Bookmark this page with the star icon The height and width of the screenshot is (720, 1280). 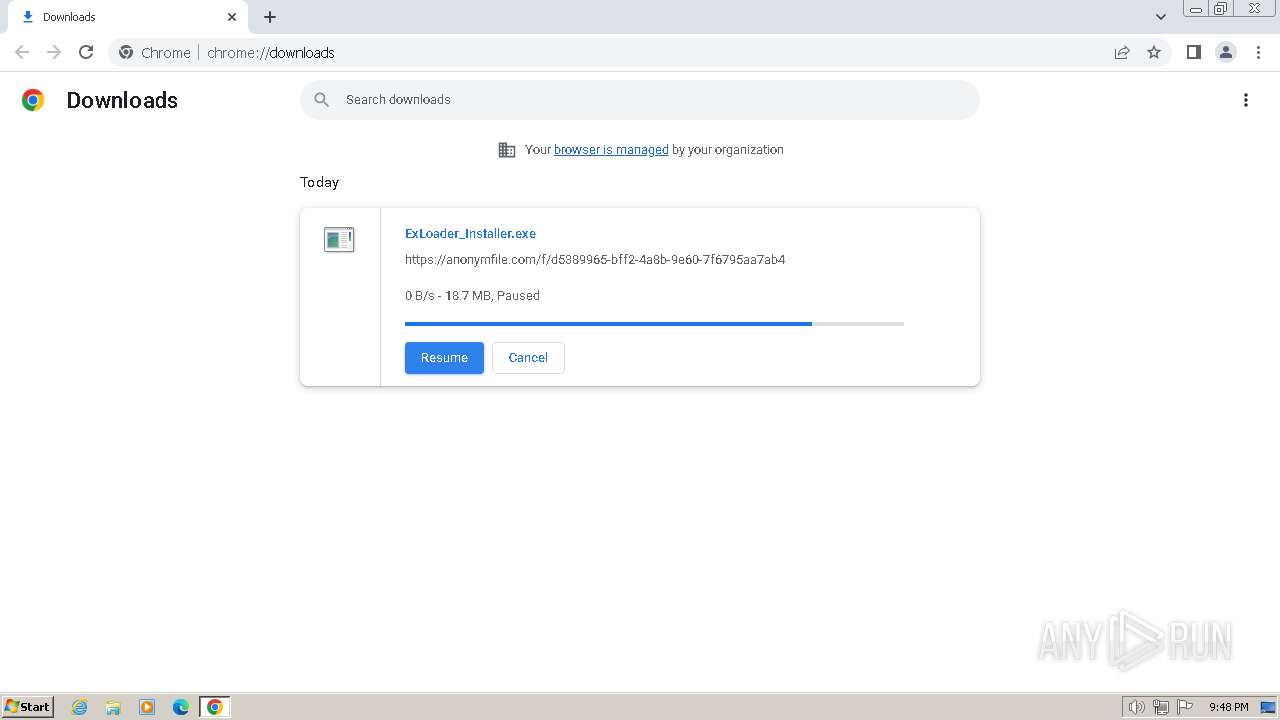point(1154,52)
